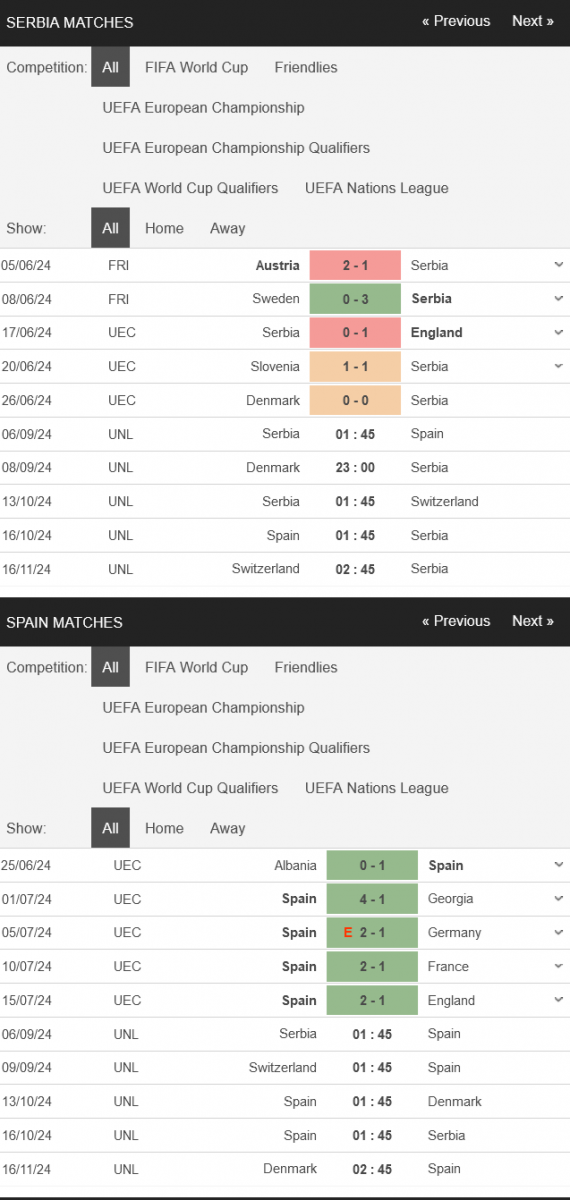Expand the Spain vs Germany match chevron
The height and width of the screenshot is (1200, 570).
tap(557, 932)
